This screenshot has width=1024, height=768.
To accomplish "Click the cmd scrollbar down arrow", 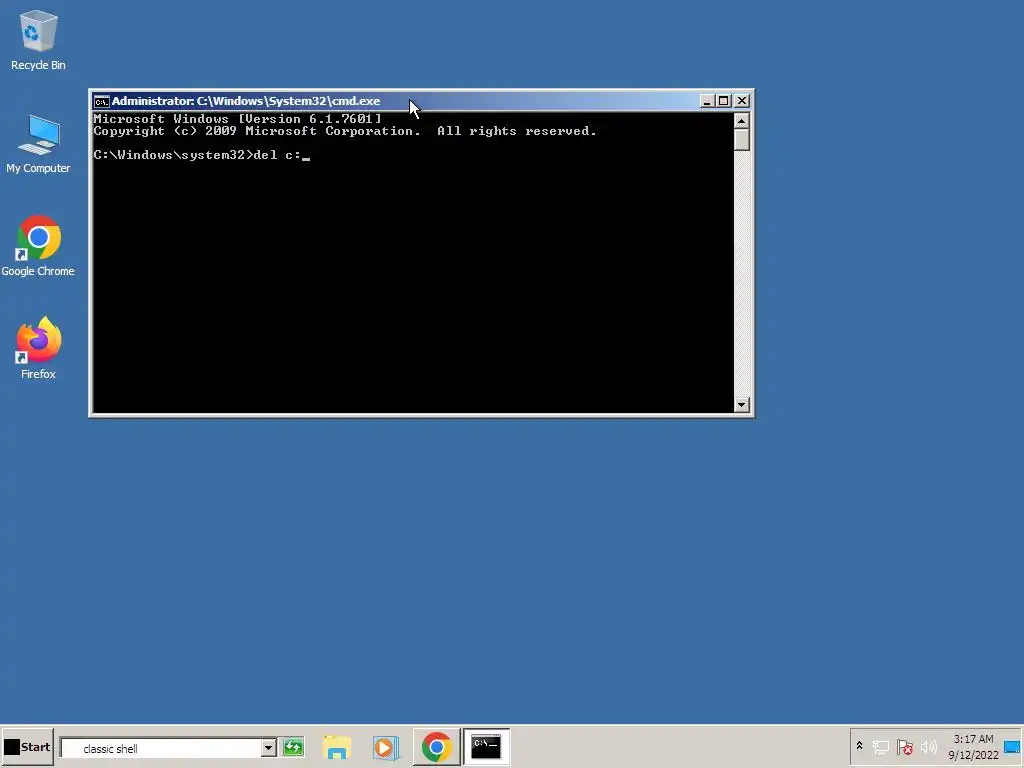I will click(741, 405).
